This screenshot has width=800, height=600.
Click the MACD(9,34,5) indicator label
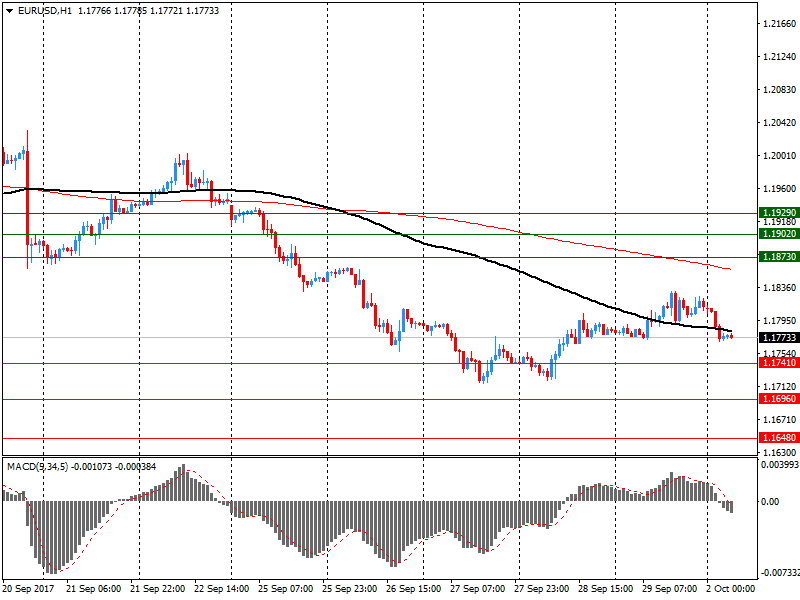click(37, 467)
